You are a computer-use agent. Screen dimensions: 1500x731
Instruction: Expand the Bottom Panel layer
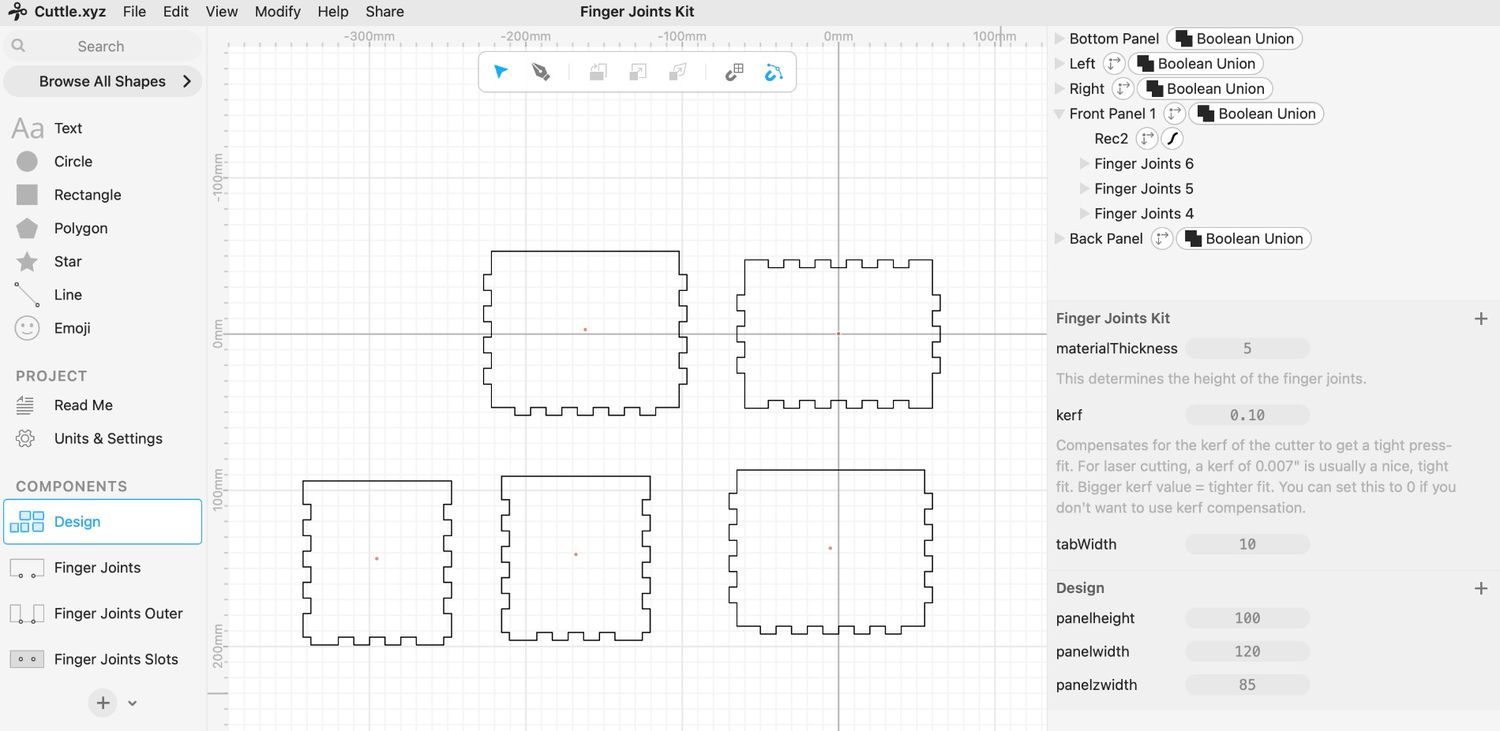click(x=1059, y=38)
